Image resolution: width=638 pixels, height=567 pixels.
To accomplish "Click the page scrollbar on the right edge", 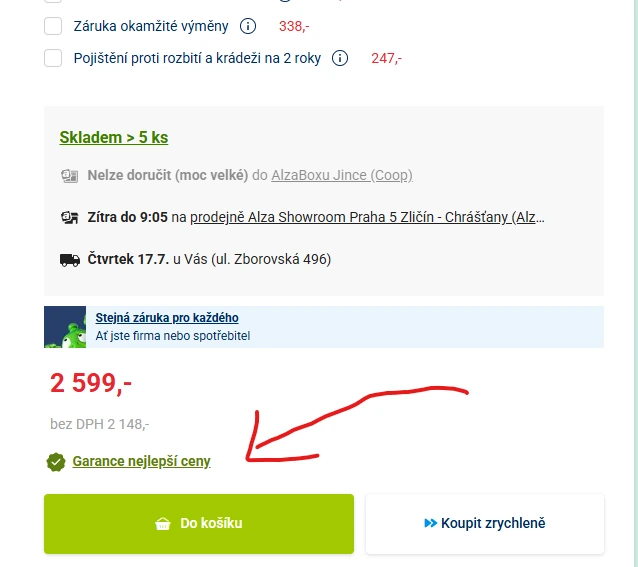I will click(x=636, y=284).
